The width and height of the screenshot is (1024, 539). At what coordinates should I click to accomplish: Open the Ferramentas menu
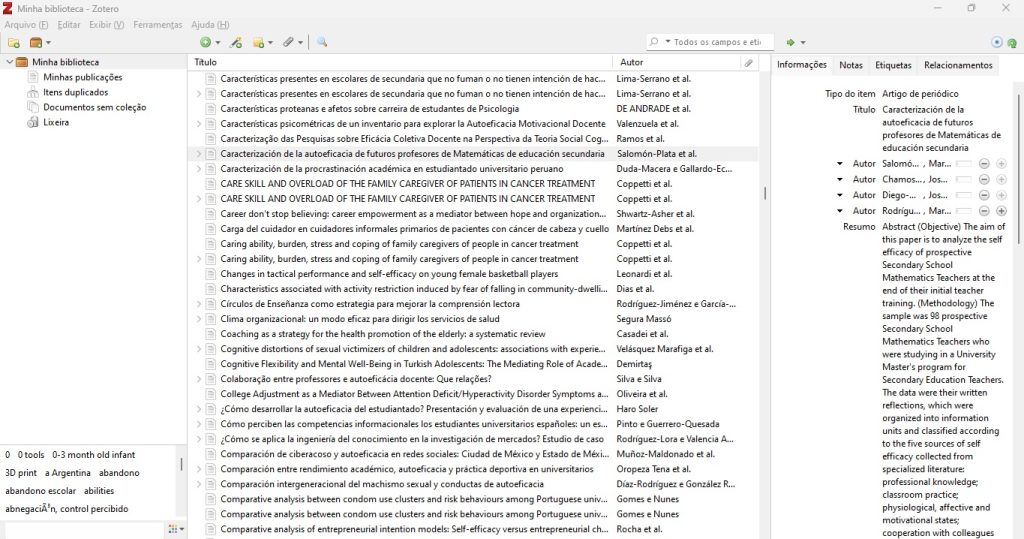click(x=157, y=25)
